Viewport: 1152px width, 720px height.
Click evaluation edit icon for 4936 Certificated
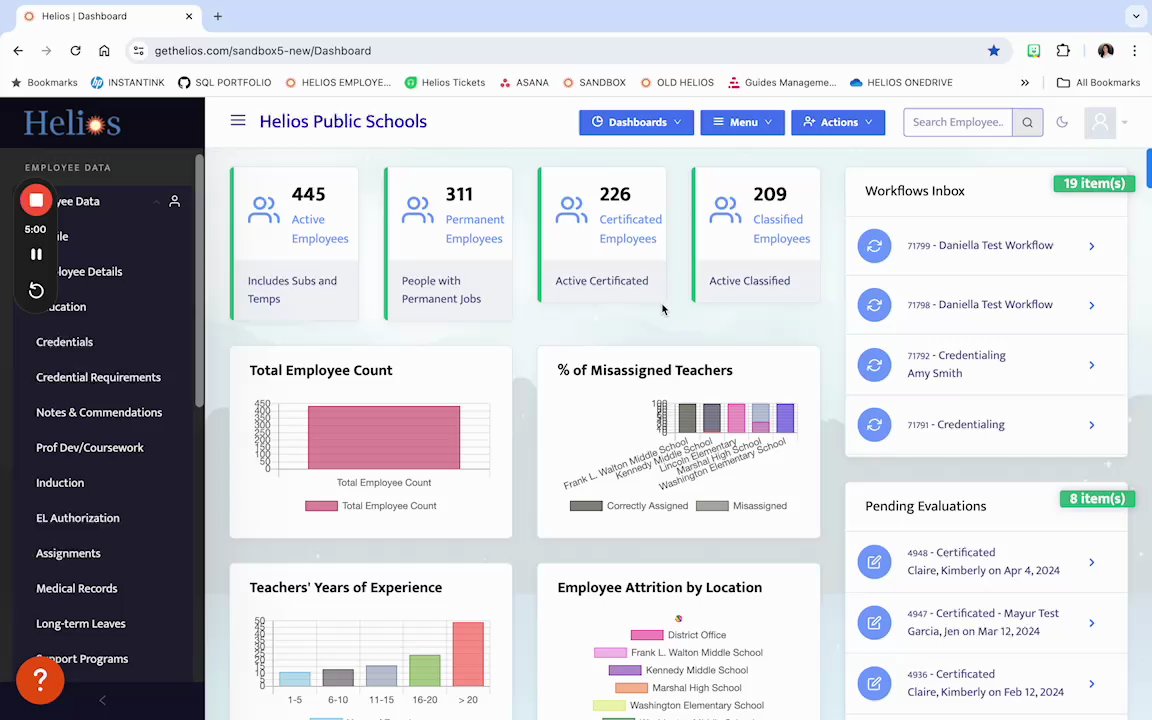coord(874,683)
